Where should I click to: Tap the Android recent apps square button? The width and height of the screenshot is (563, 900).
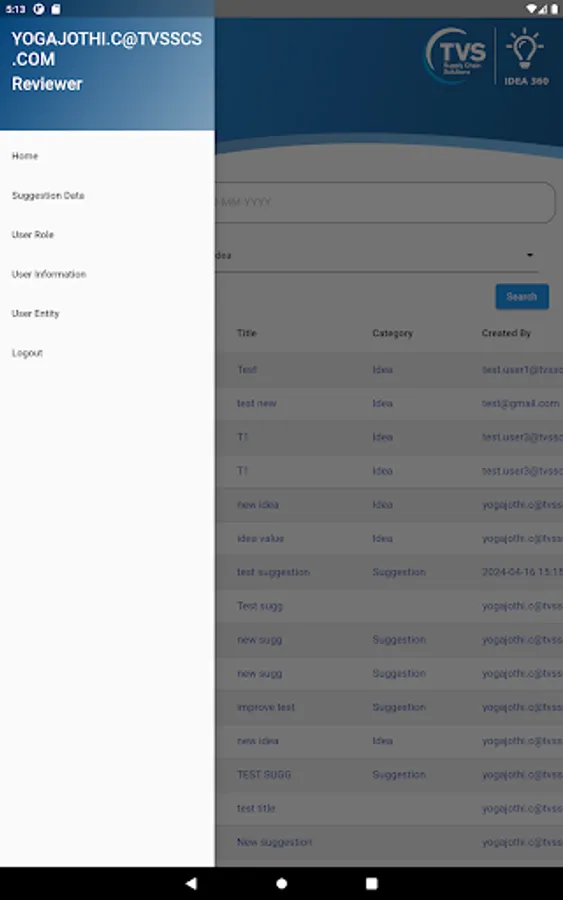[372, 883]
